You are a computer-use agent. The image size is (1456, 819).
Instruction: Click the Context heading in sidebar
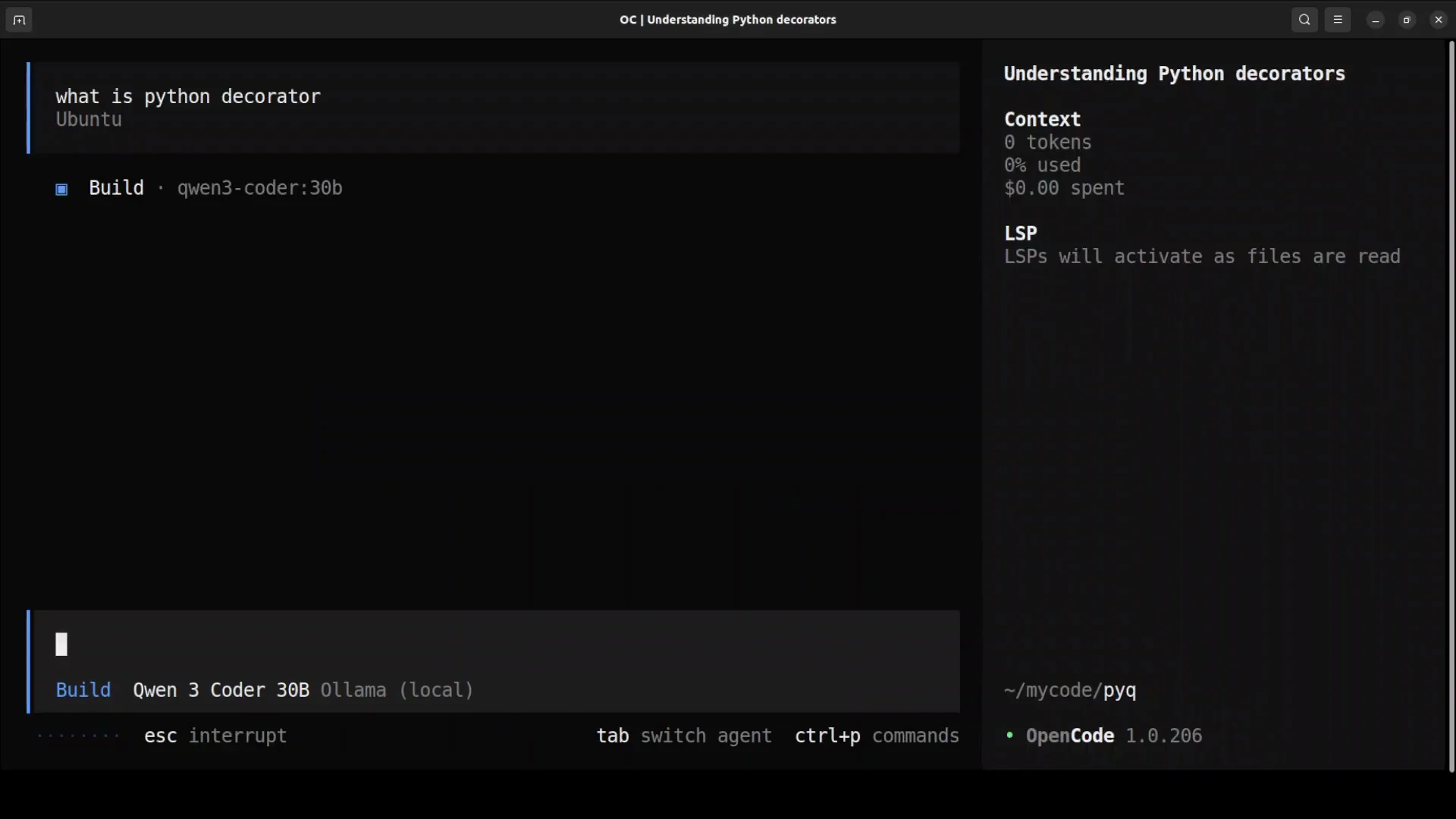point(1042,120)
